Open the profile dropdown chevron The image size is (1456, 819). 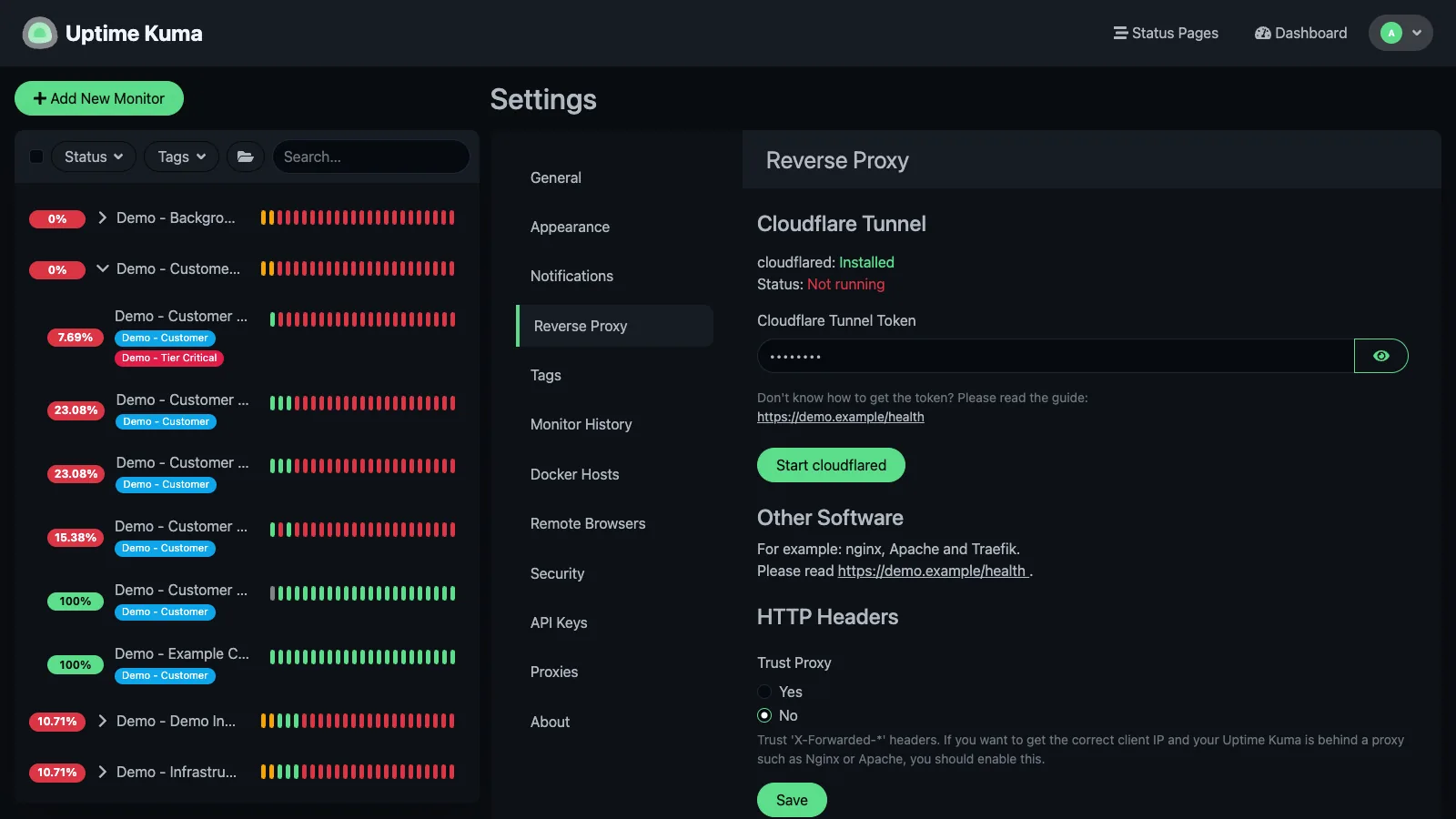[x=1417, y=33]
